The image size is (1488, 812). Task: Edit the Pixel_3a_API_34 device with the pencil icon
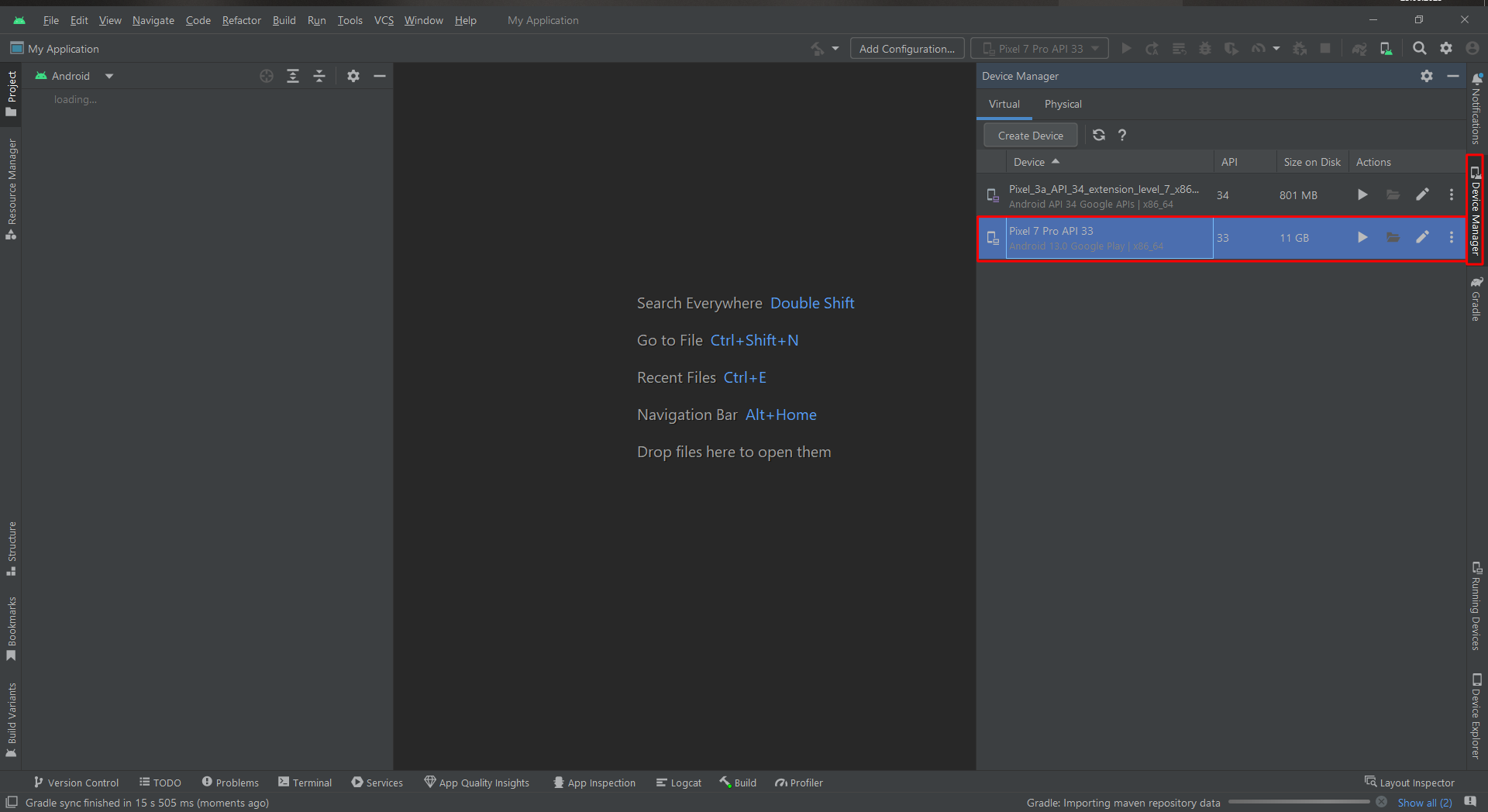click(x=1422, y=195)
